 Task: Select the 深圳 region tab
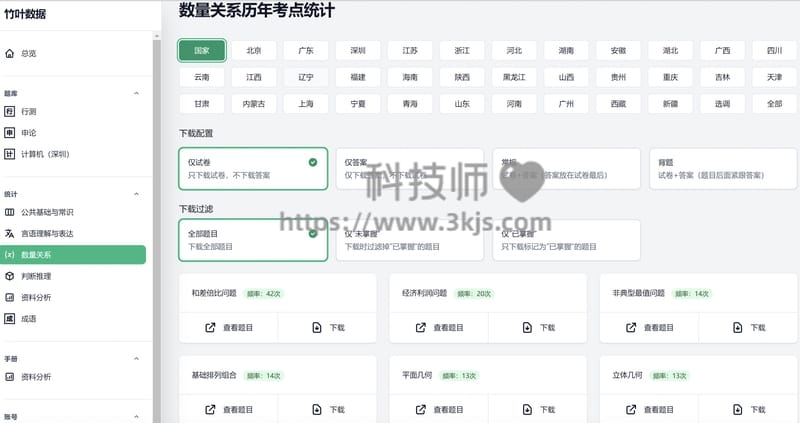point(358,51)
